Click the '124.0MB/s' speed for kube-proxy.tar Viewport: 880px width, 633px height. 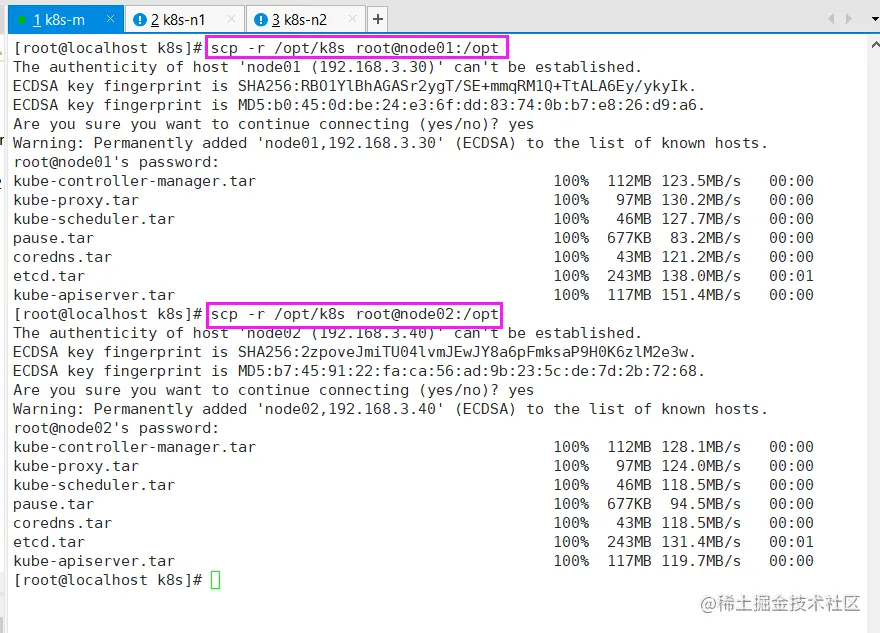pos(701,466)
